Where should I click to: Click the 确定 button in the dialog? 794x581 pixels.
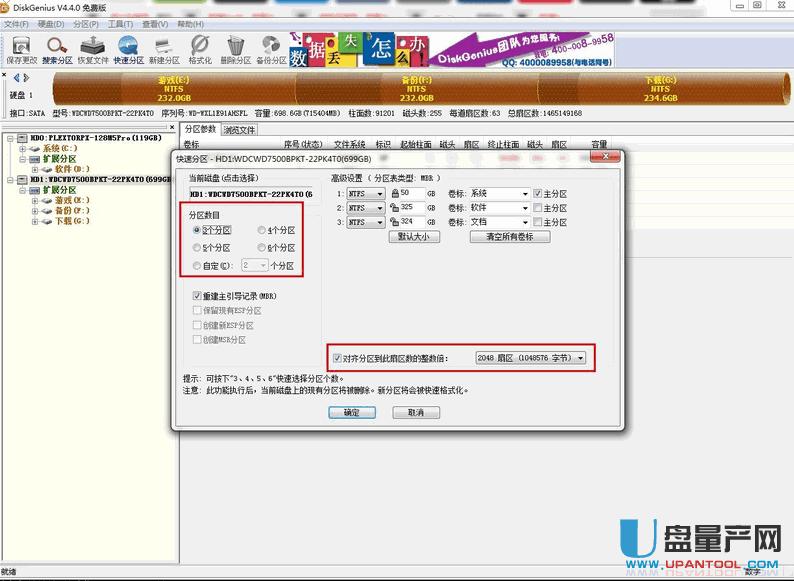click(x=351, y=412)
